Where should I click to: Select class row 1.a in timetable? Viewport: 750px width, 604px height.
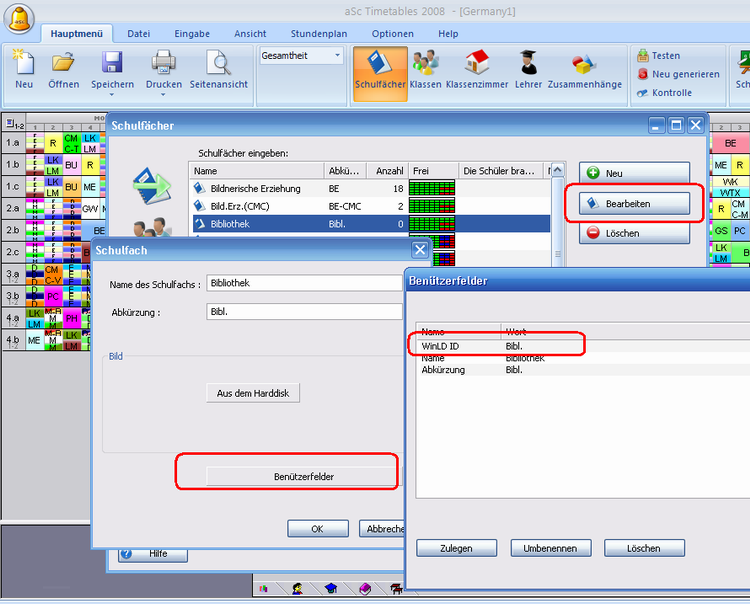(x=13, y=143)
